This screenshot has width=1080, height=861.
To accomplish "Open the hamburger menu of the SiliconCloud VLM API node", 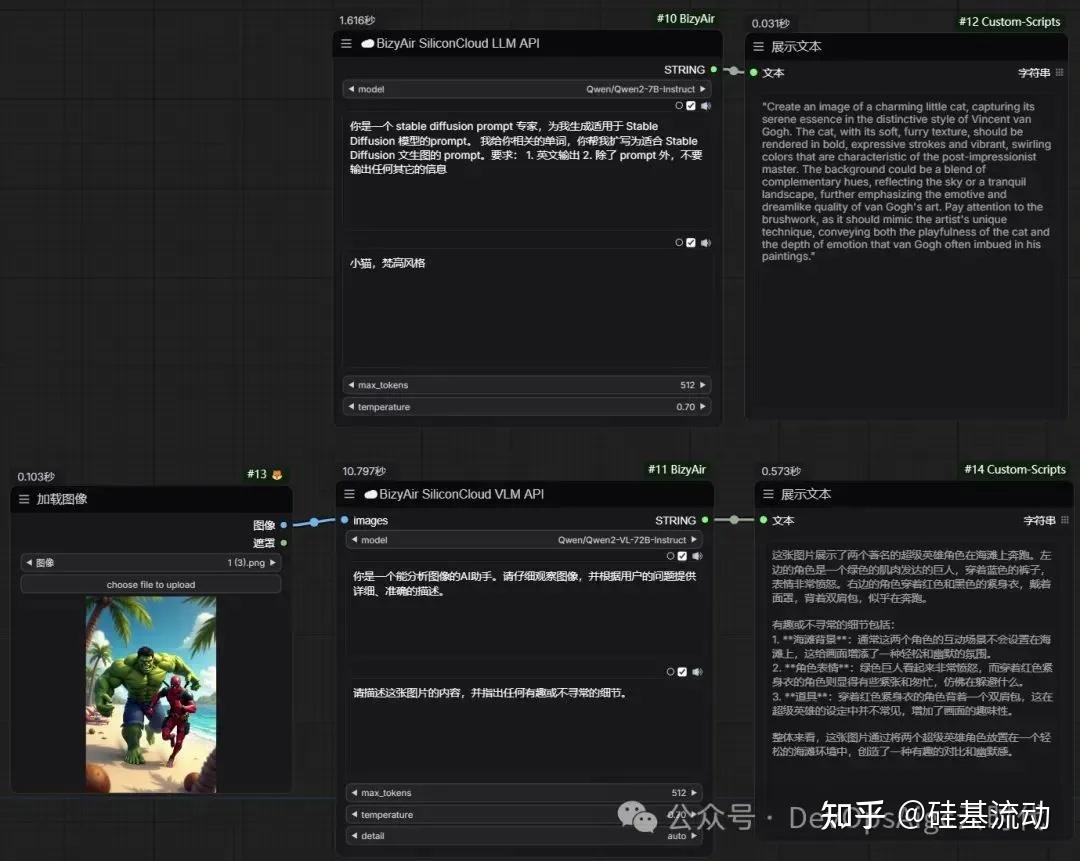I will tap(349, 495).
